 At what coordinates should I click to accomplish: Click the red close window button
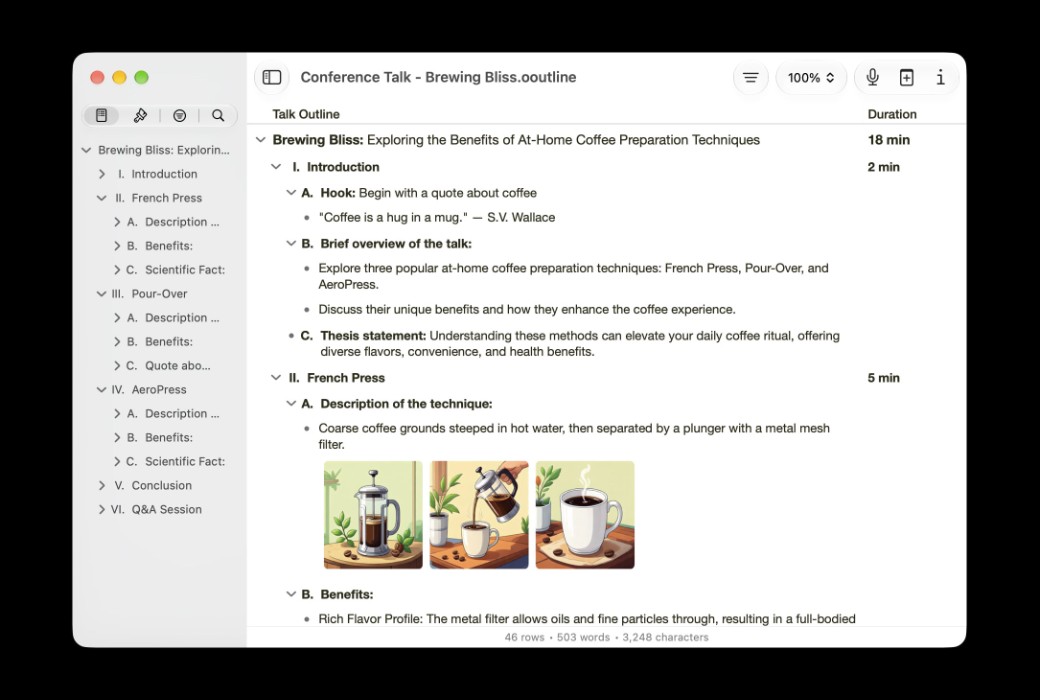(98, 78)
